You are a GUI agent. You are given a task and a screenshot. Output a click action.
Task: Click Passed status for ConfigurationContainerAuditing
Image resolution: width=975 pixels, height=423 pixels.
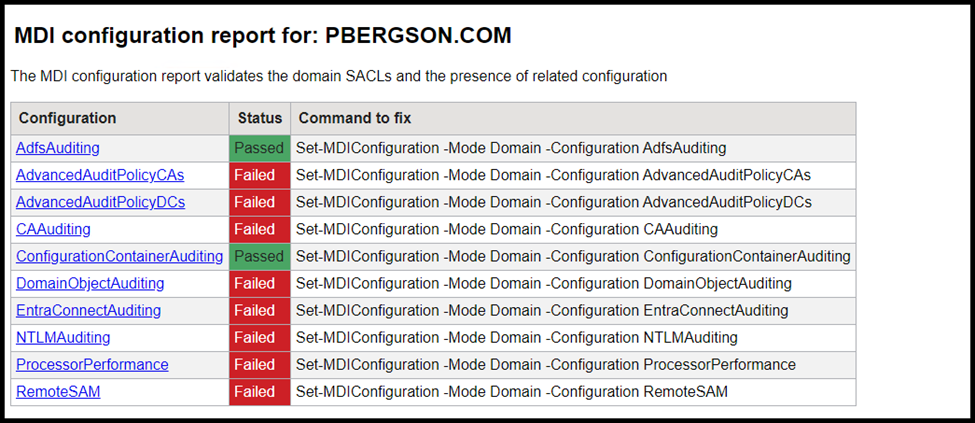pyautogui.click(x=259, y=256)
